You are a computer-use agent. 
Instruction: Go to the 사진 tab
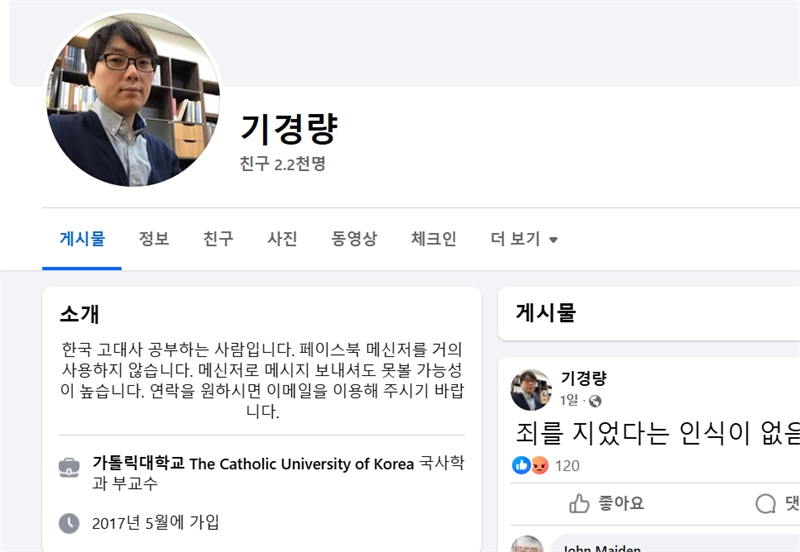click(x=282, y=239)
